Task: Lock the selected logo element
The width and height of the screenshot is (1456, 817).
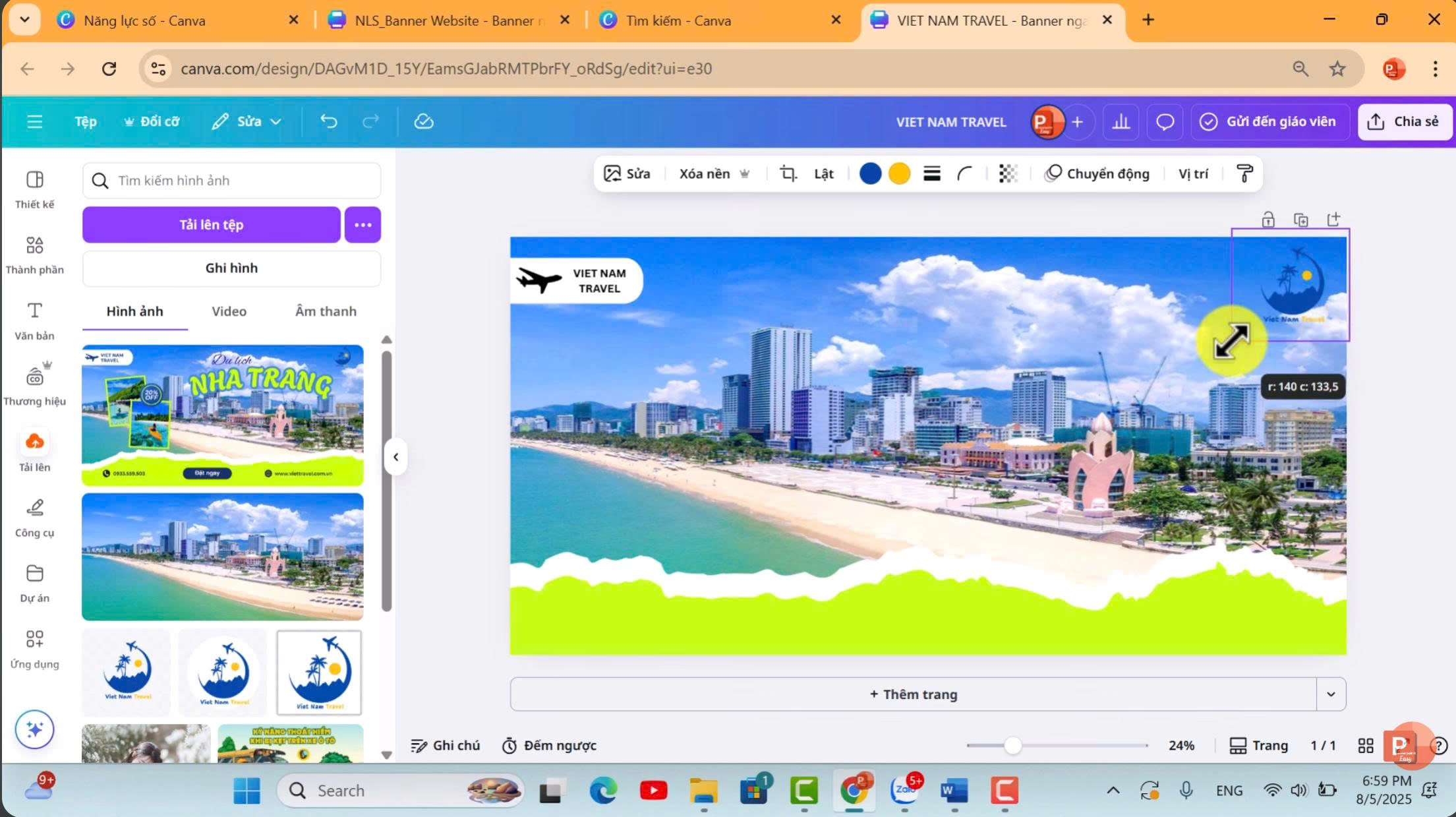Action: pyautogui.click(x=1267, y=220)
